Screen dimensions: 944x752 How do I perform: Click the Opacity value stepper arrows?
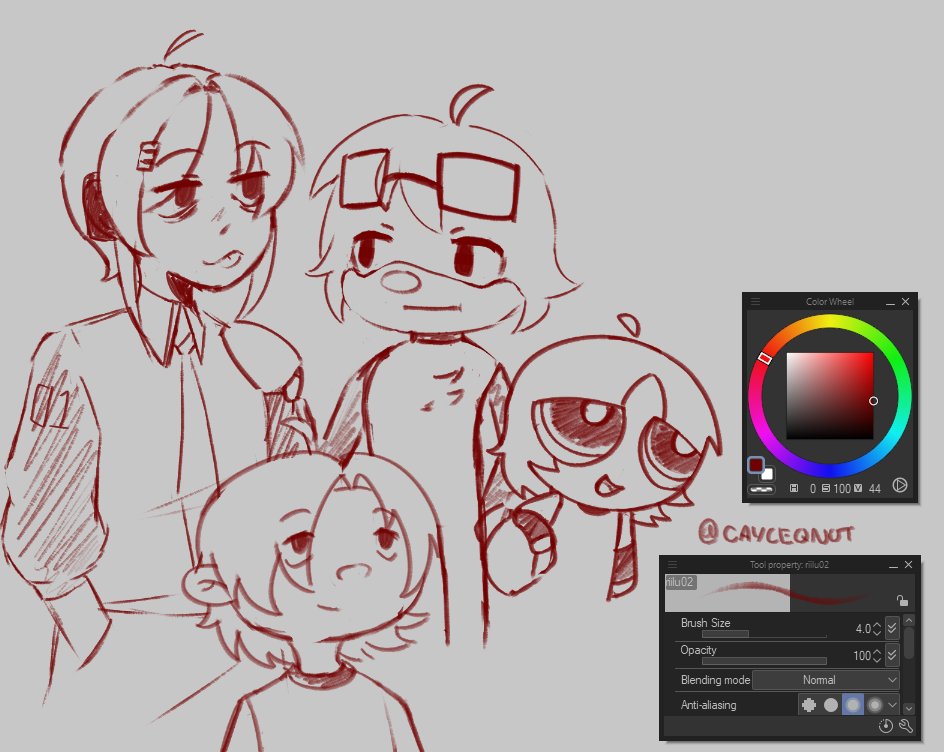877,655
